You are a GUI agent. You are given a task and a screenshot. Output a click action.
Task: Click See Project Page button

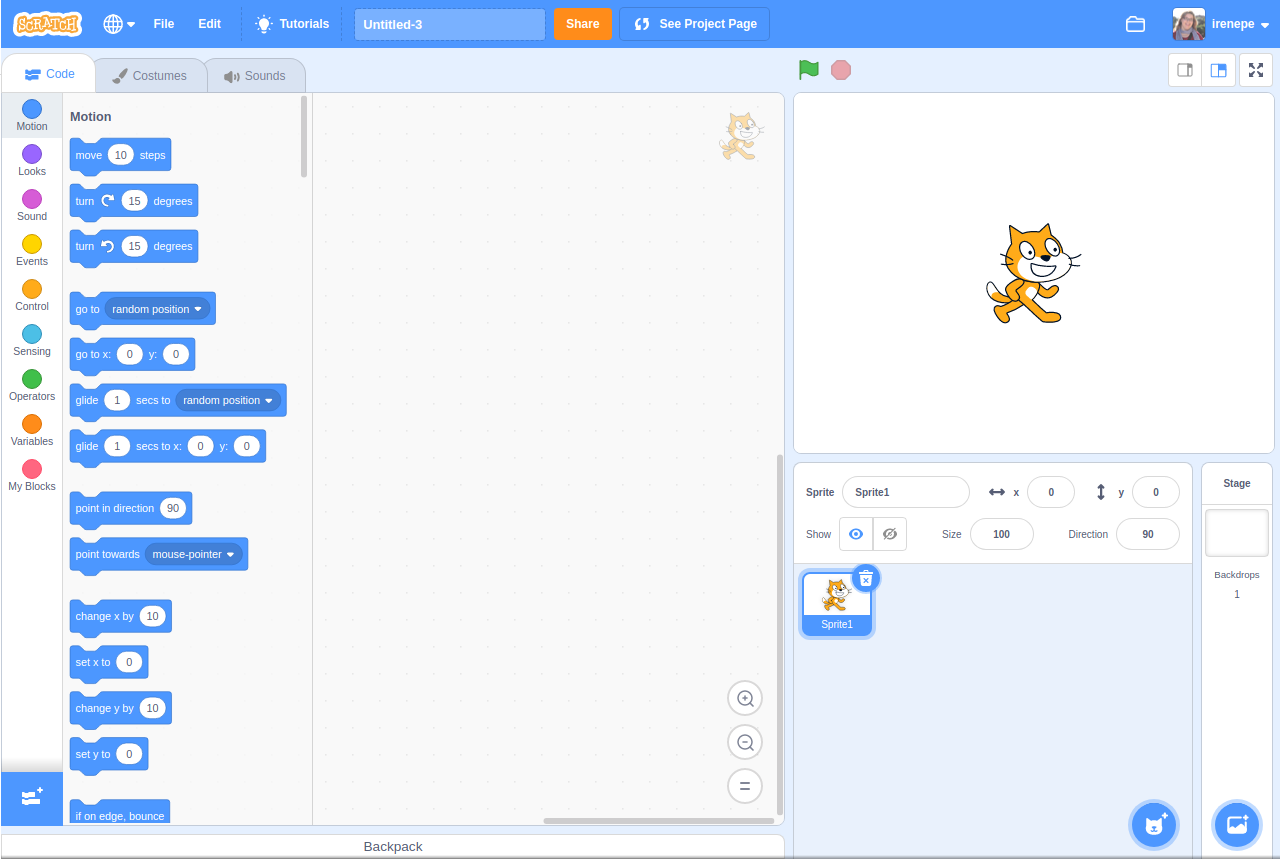(695, 24)
